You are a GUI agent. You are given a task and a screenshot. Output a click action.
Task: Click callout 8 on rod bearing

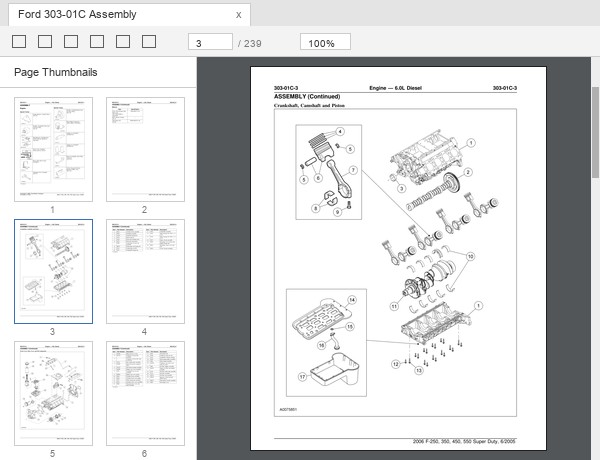(316, 209)
